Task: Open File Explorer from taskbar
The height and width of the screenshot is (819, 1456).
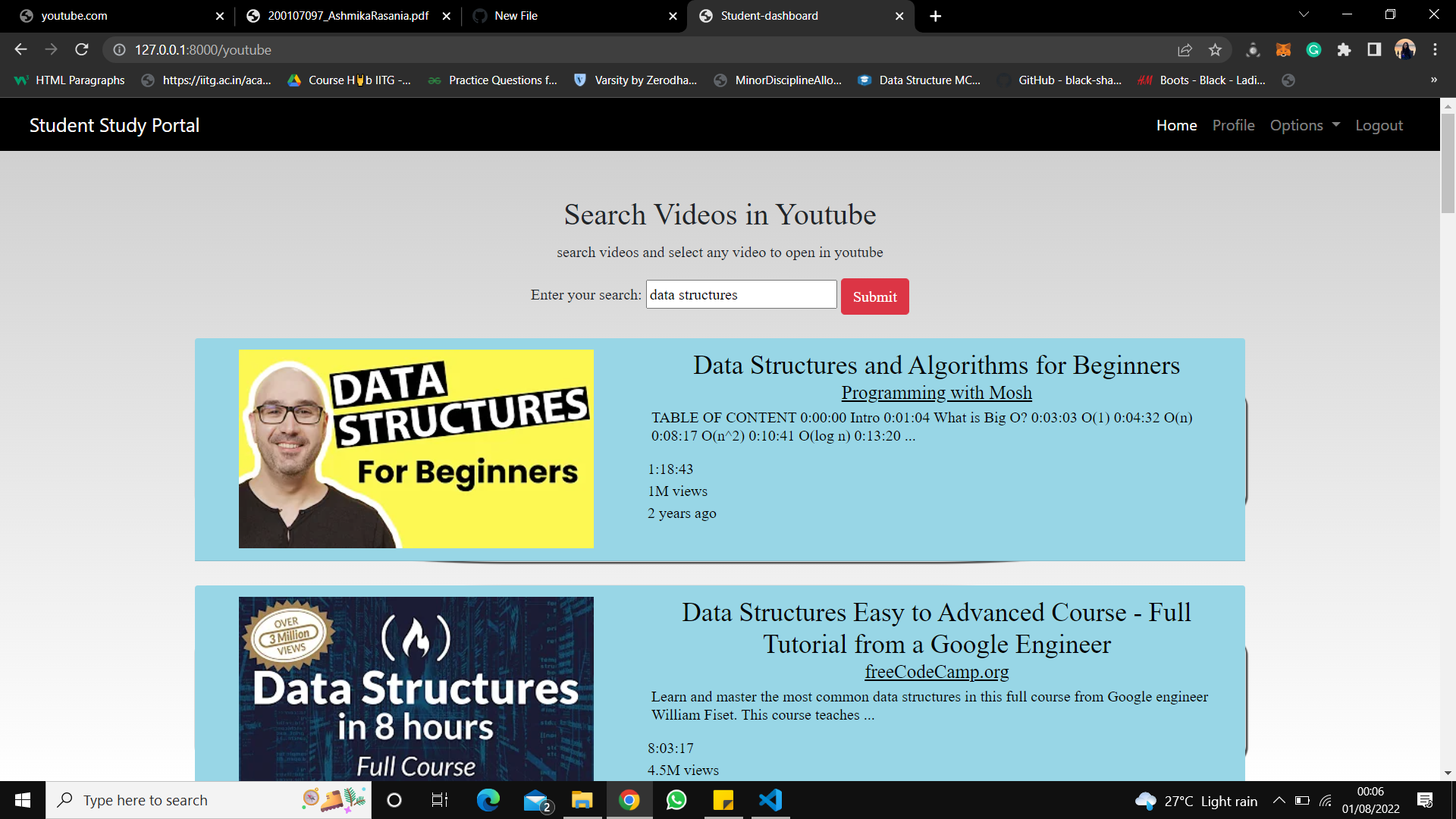Action: (x=582, y=800)
